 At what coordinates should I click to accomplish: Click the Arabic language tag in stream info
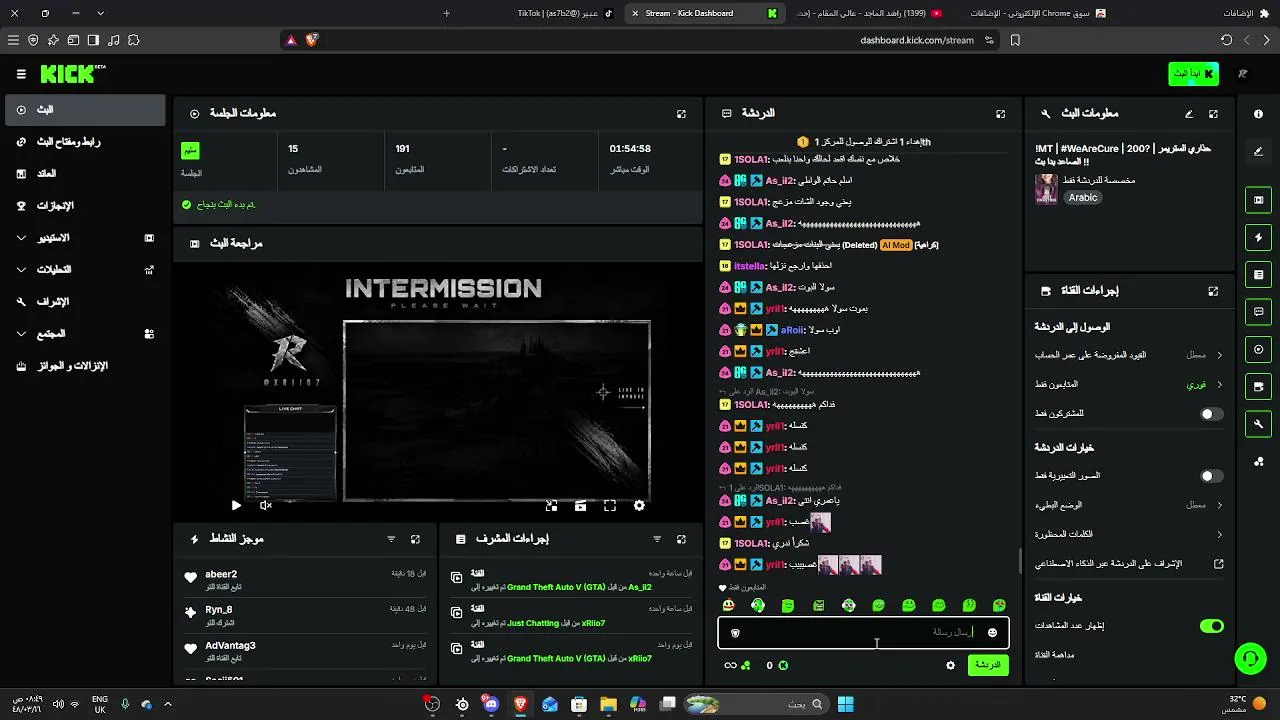[1083, 198]
